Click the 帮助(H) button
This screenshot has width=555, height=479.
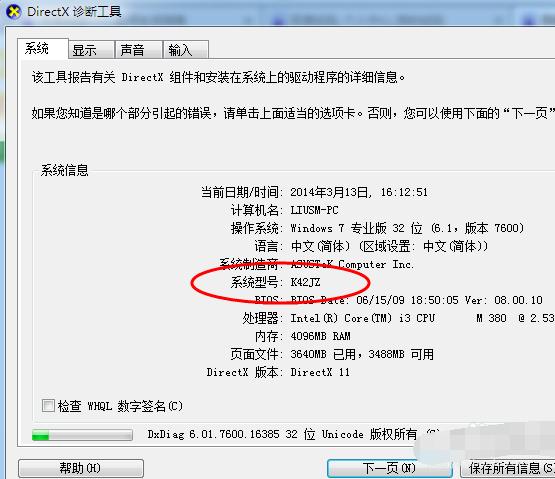(81, 468)
